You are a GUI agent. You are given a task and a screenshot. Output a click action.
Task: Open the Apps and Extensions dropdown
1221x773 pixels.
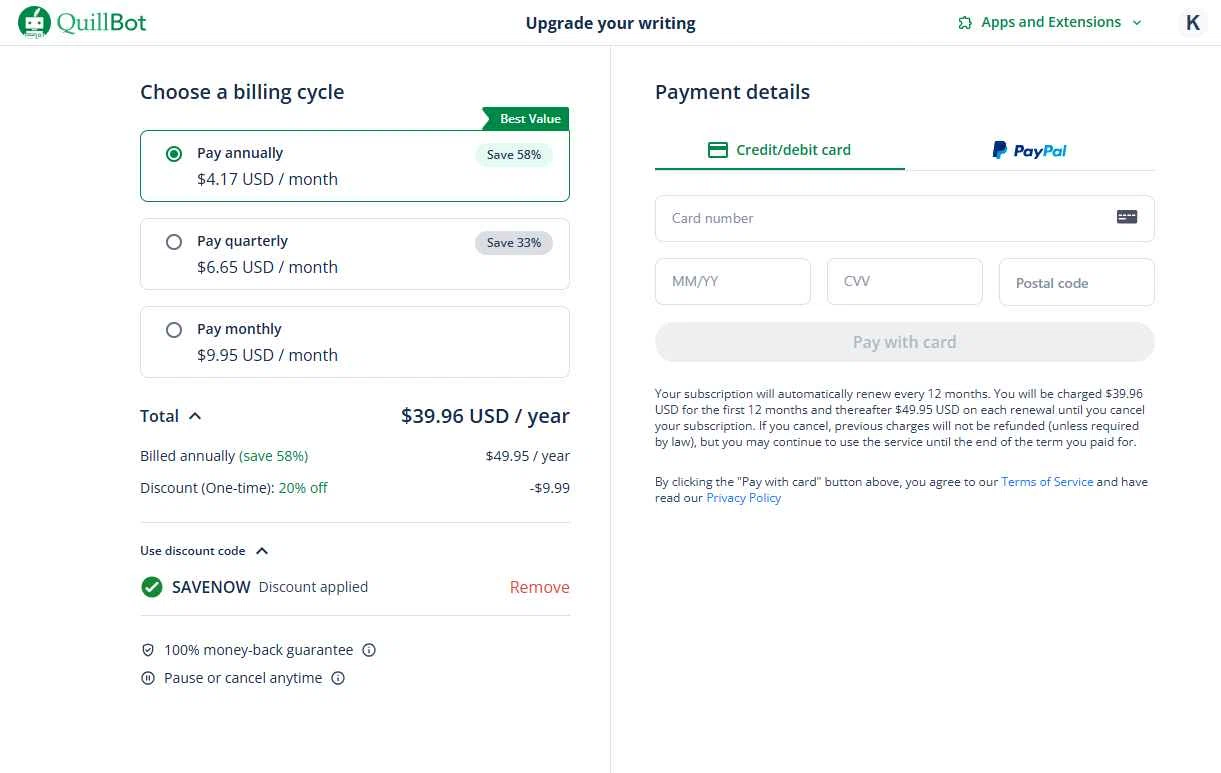(1050, 22)
